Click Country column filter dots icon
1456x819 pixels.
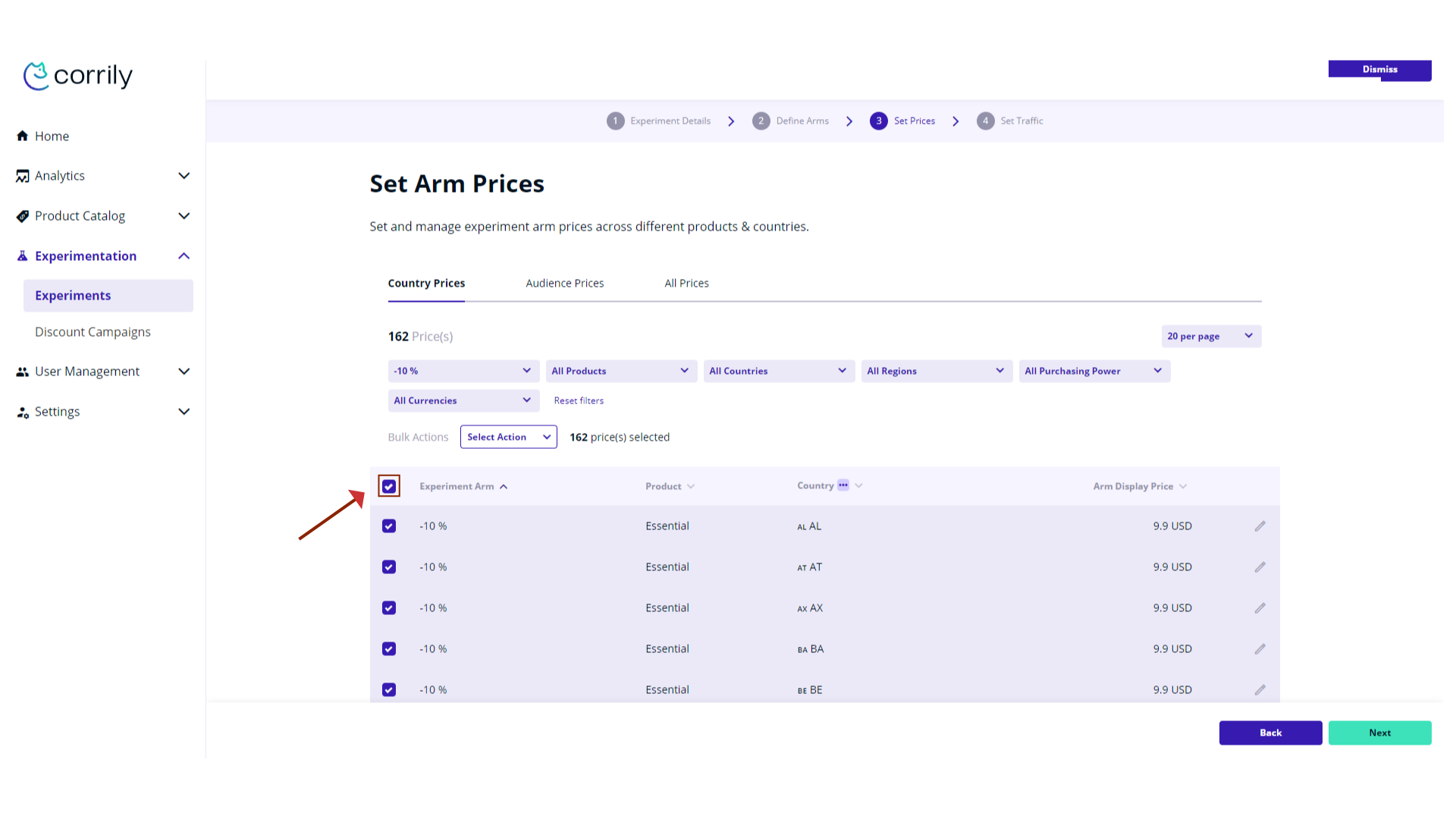[x=843, y=485]
